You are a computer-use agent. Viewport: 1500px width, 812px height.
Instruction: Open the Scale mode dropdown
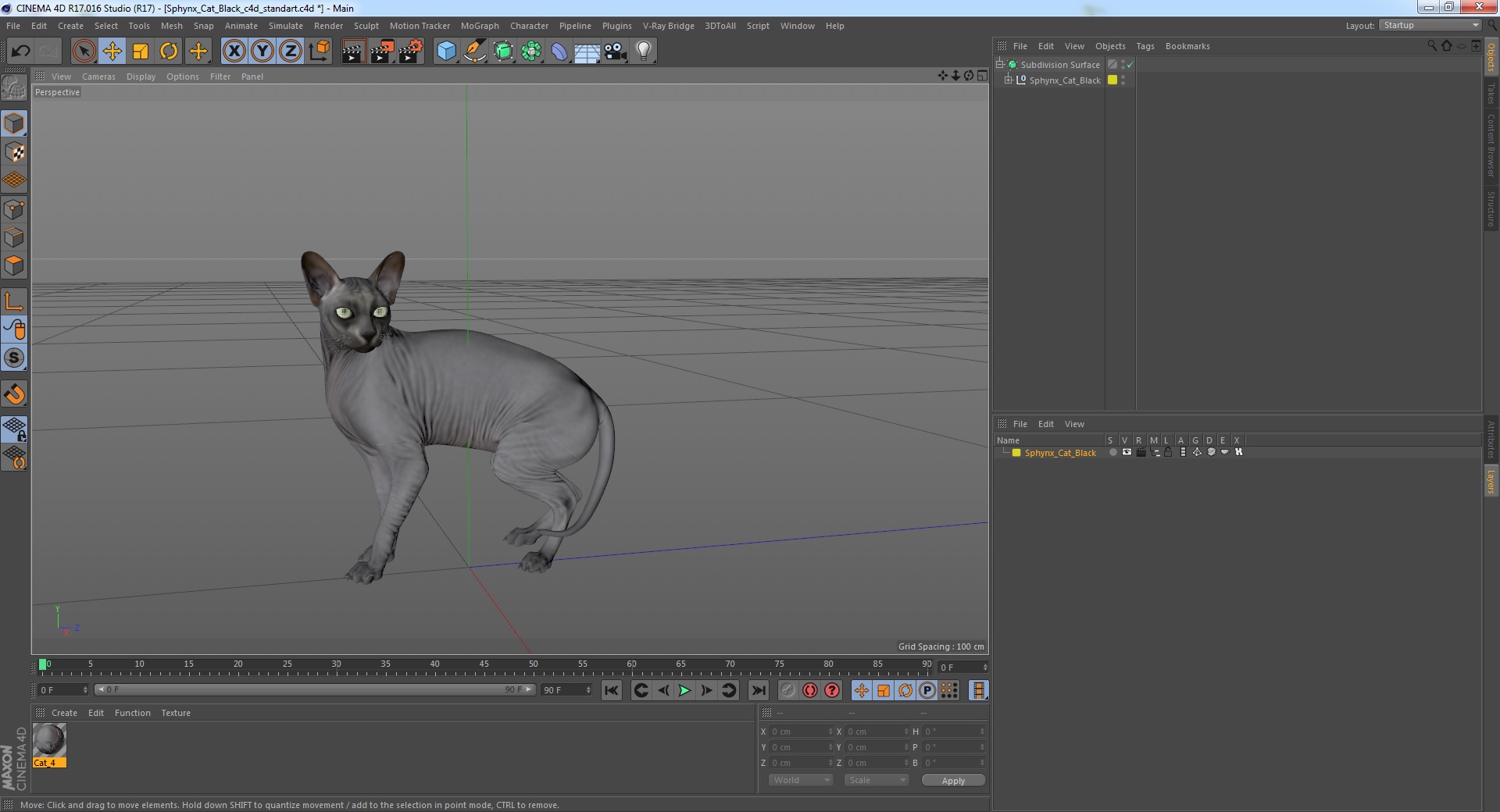[877, 780]
